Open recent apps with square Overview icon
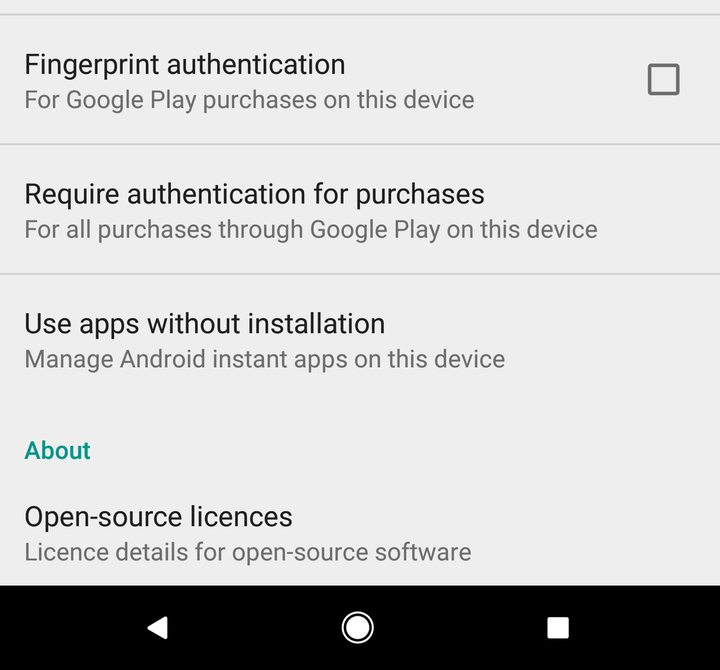Image resolution: width=720 pixels, height=670 pixels. click(x=558, y=628)
